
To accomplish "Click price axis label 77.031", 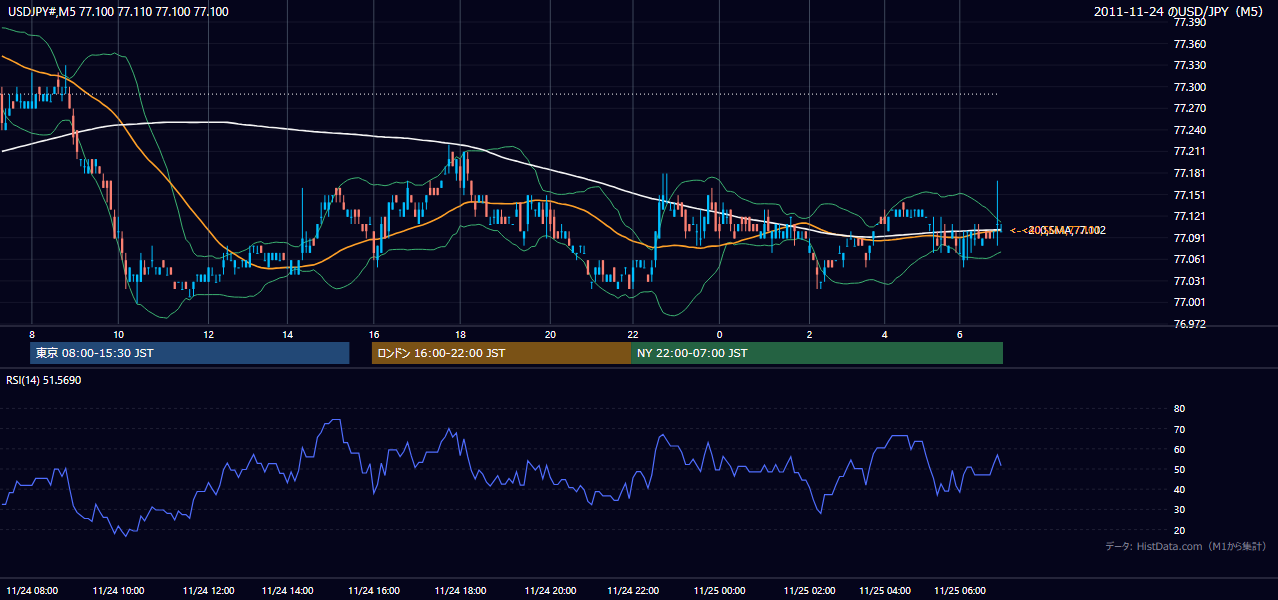I will pos(1190,281).
